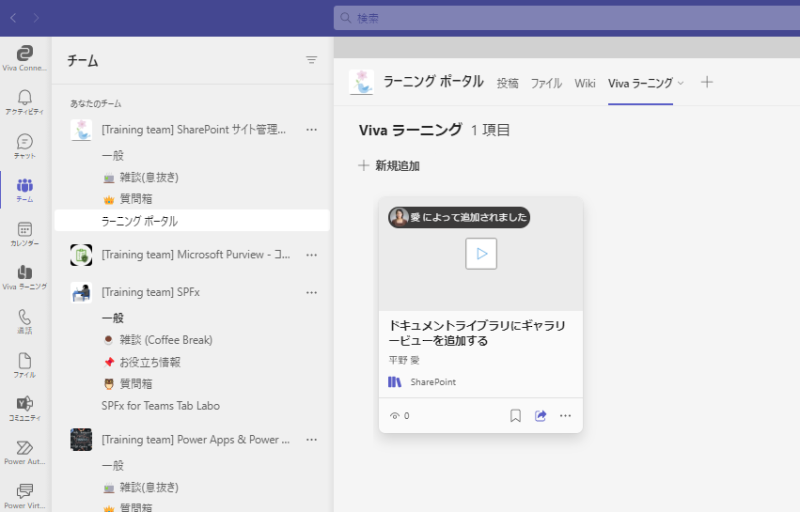This screenshot has height=512, width=800.
Task: Focus the 検索 search box
Action: point(566,18)
